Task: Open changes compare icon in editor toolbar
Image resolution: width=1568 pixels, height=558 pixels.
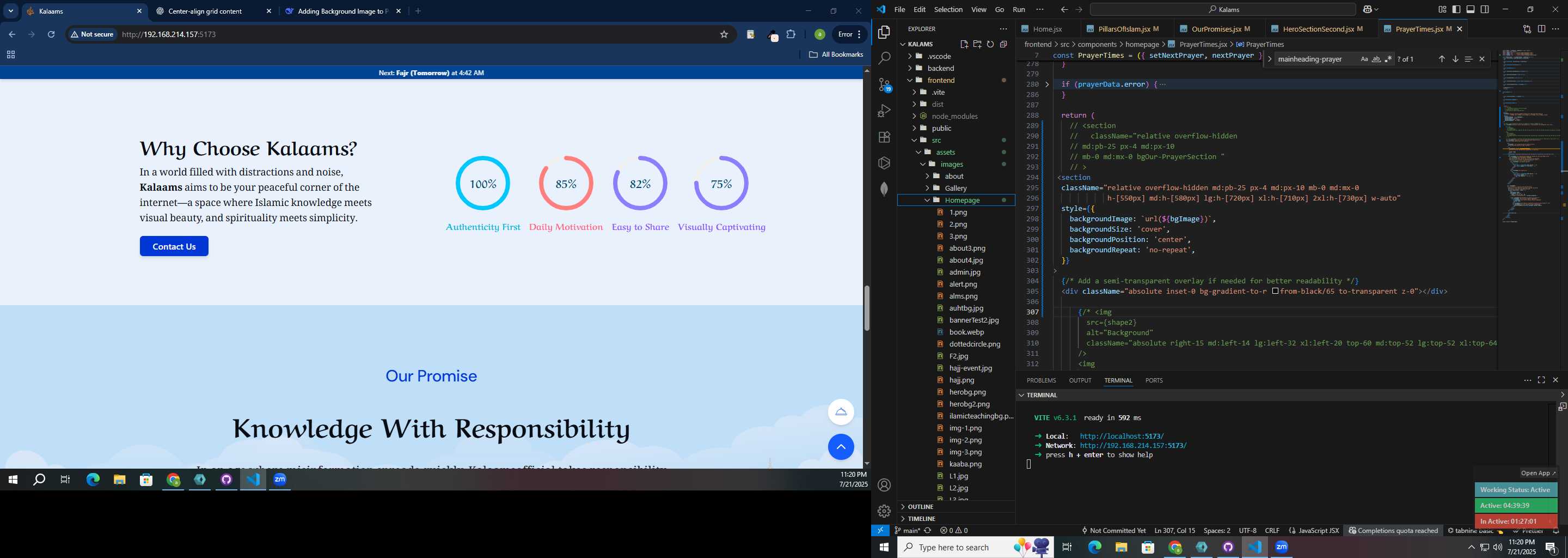Action: click(1527, 29)
